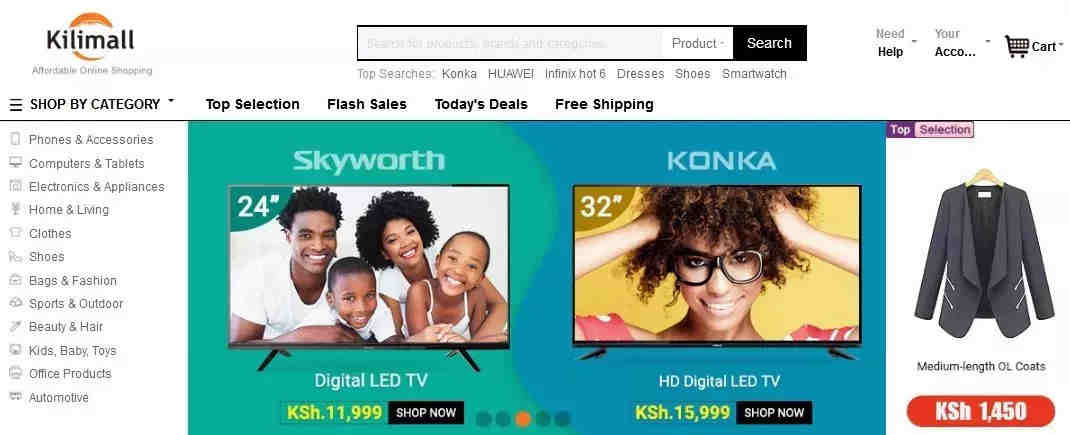Click the black Search button
This screenshot has width=1070, height=435.
pyautogui.click(x=769, y=44)
